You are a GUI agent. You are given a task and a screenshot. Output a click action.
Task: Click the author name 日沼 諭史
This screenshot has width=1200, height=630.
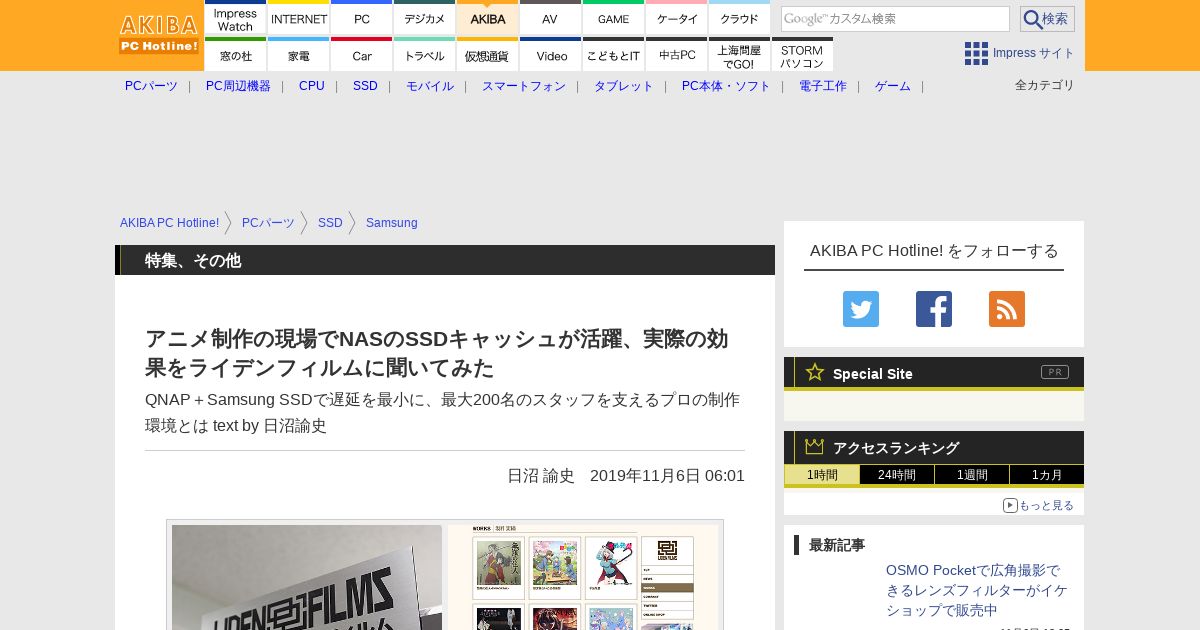click(x=541, y=476)
